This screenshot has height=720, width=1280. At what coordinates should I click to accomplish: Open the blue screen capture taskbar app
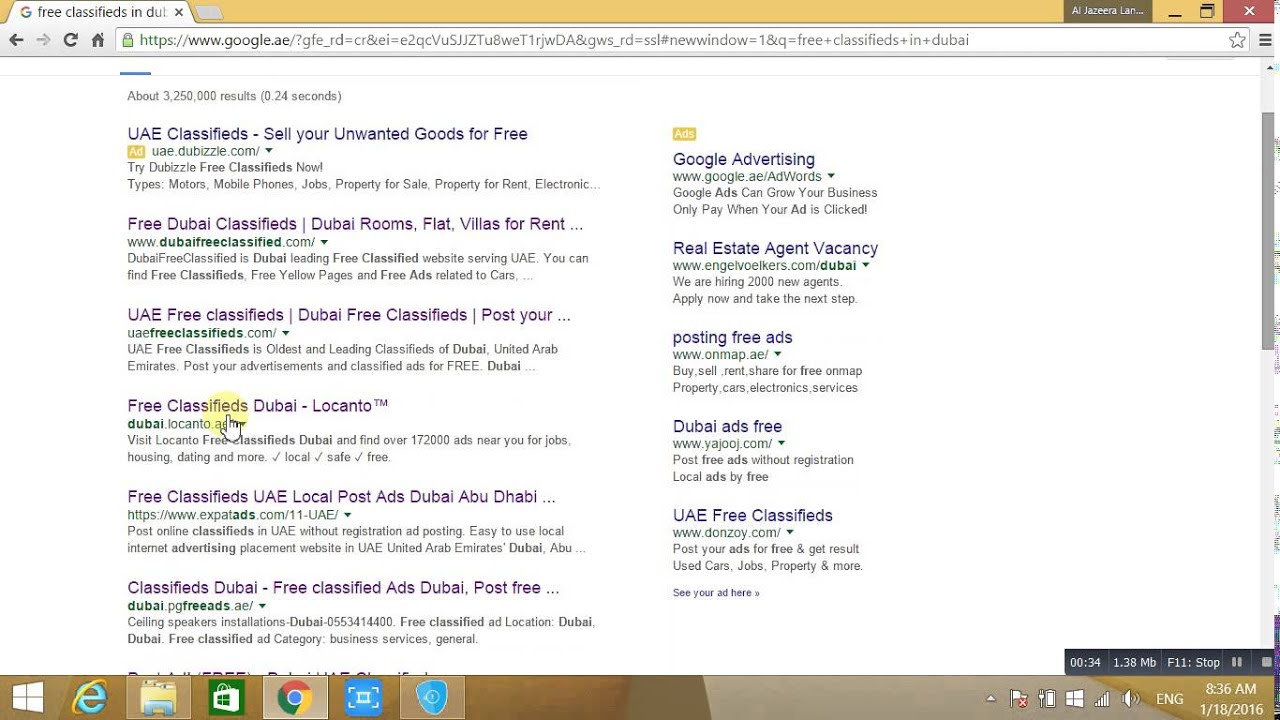pos(363,697)
